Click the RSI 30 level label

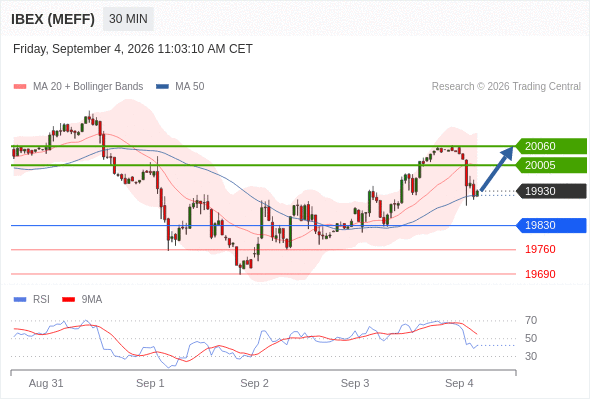(531, 356)
